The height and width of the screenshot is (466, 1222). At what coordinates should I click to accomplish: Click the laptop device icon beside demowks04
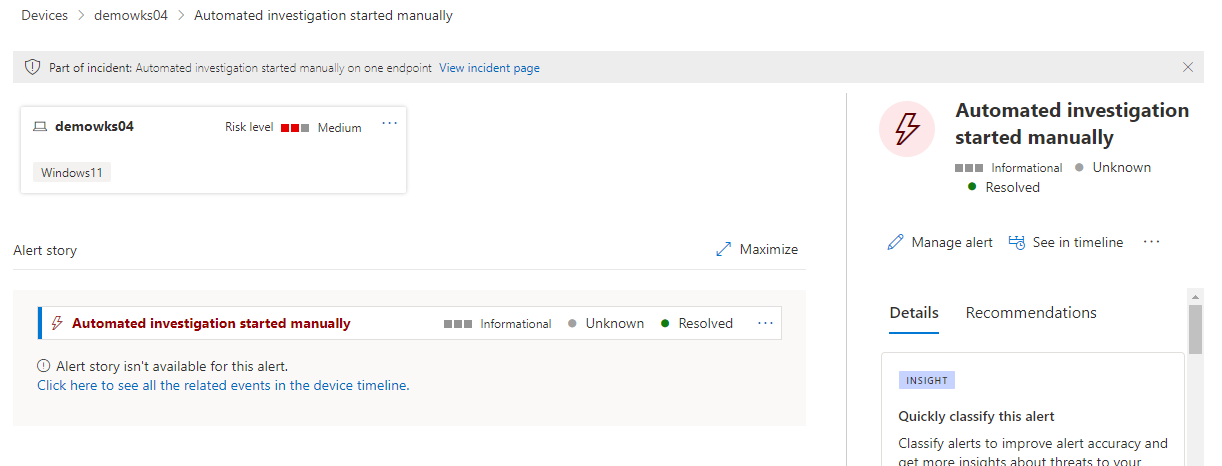click(40, 127)
